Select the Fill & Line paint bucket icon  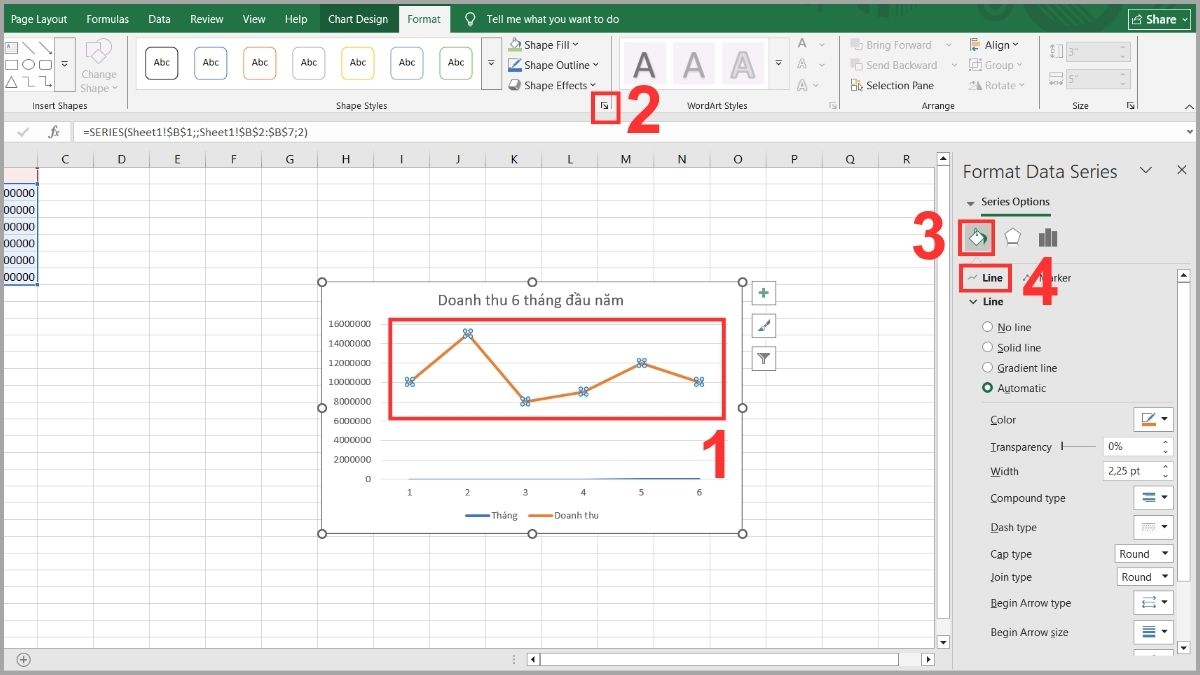click(x=976, y=237)
